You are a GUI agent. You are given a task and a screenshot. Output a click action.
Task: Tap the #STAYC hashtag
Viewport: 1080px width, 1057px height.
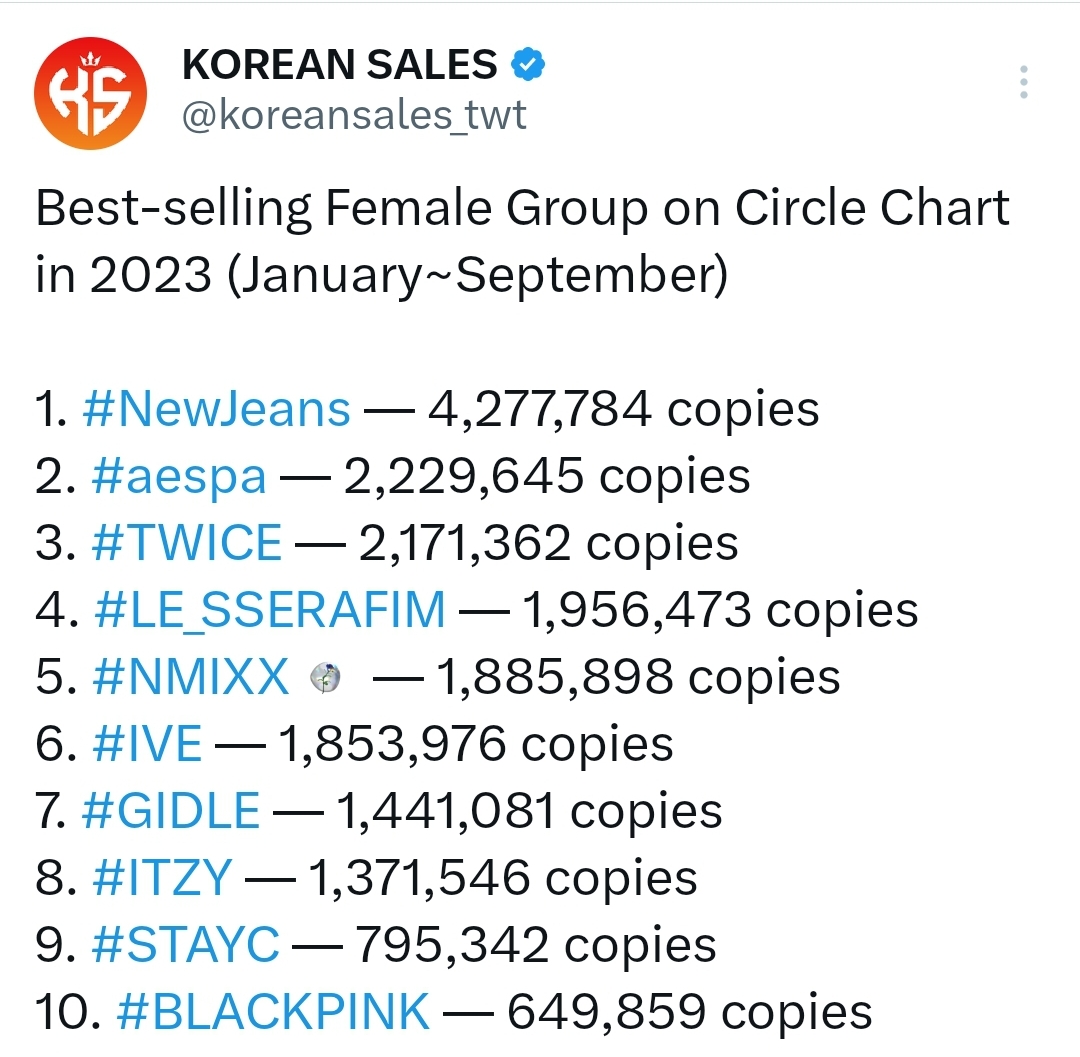coord(185,945)
